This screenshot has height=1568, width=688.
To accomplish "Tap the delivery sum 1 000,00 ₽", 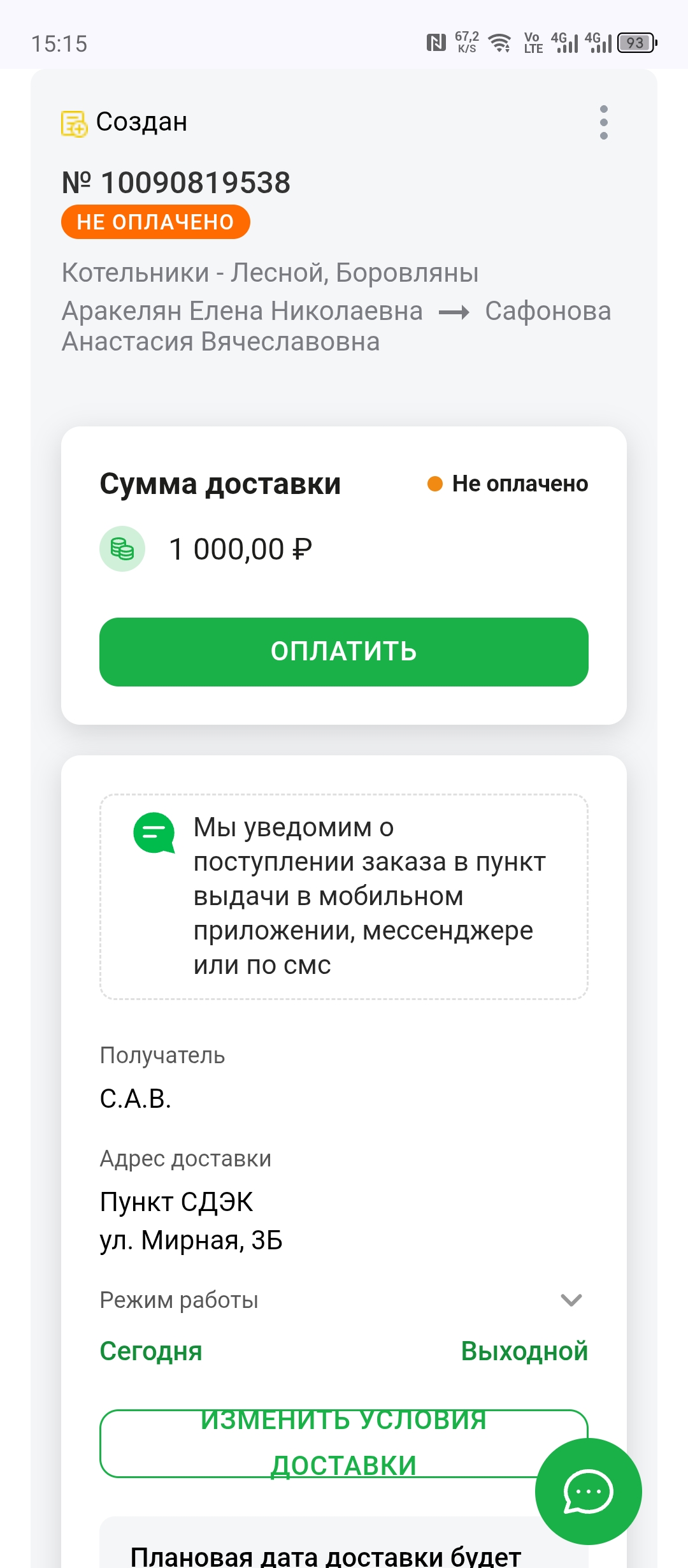I will 240,549.
